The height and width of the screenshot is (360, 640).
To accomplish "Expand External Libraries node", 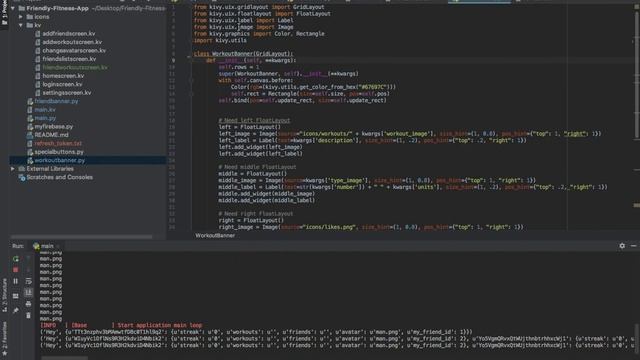I will click(x=13, y=169).
